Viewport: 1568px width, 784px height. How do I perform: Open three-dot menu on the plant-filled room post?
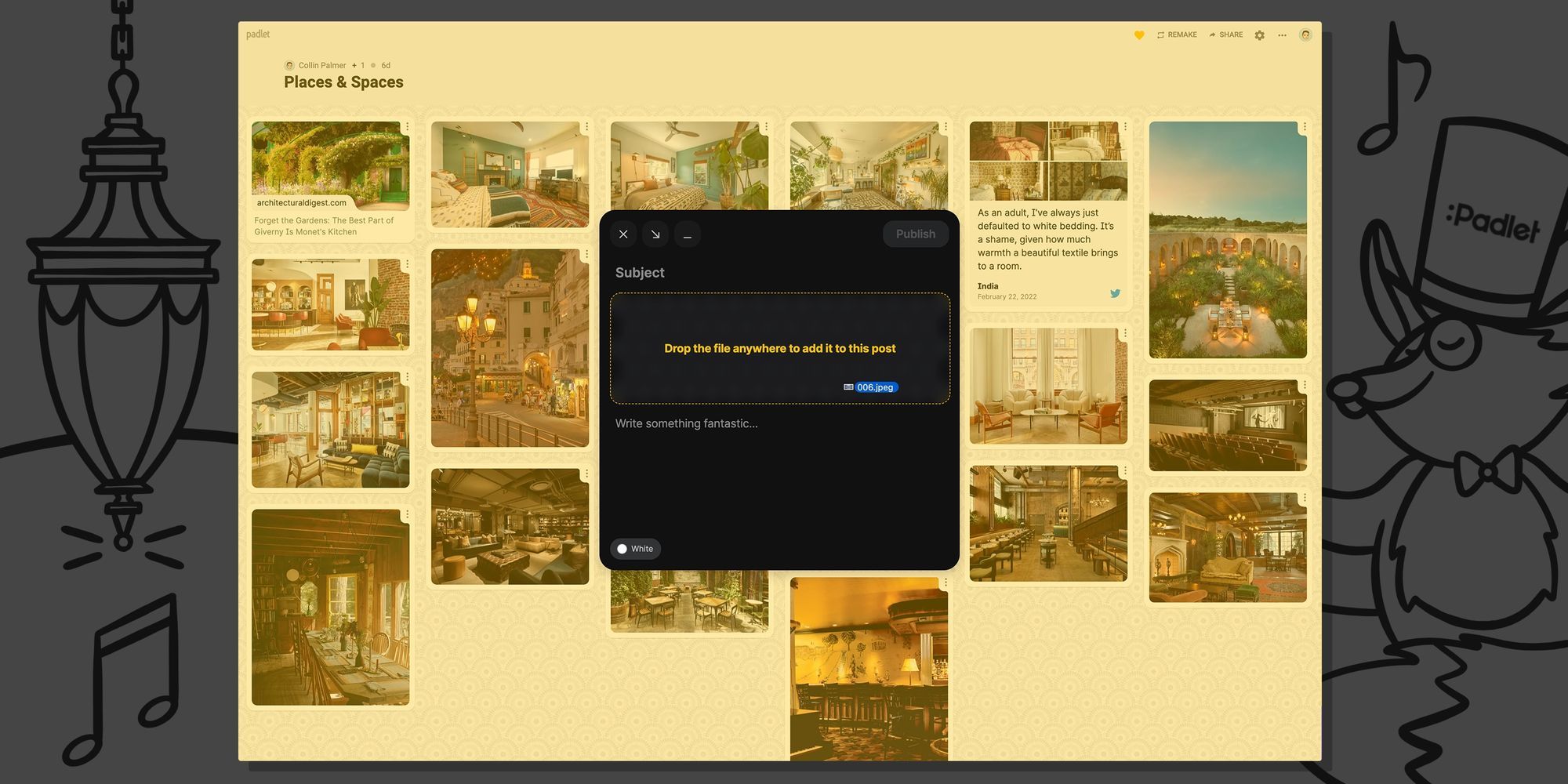pyautogui.click(x=946, y=127)
